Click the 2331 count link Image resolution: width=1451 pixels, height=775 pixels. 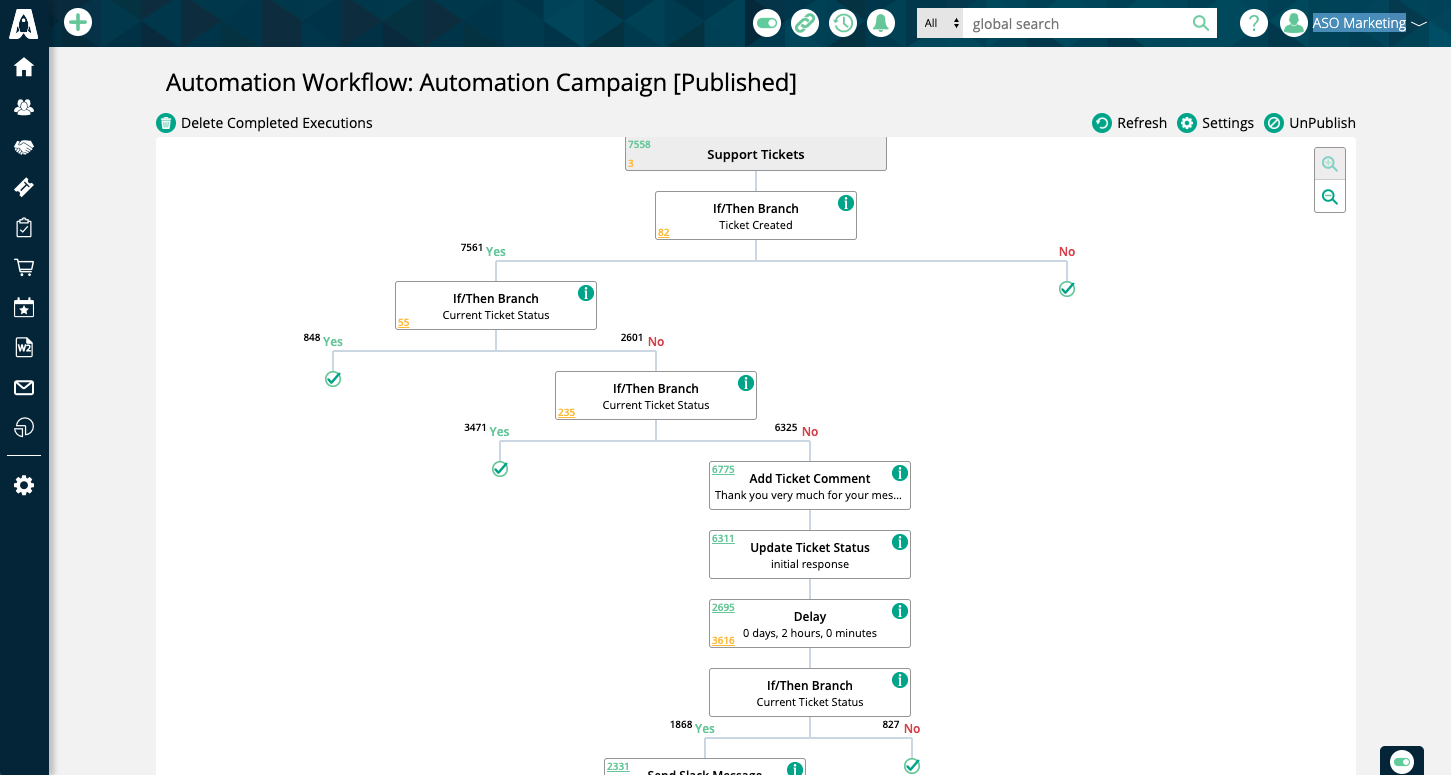click(618, 766)
